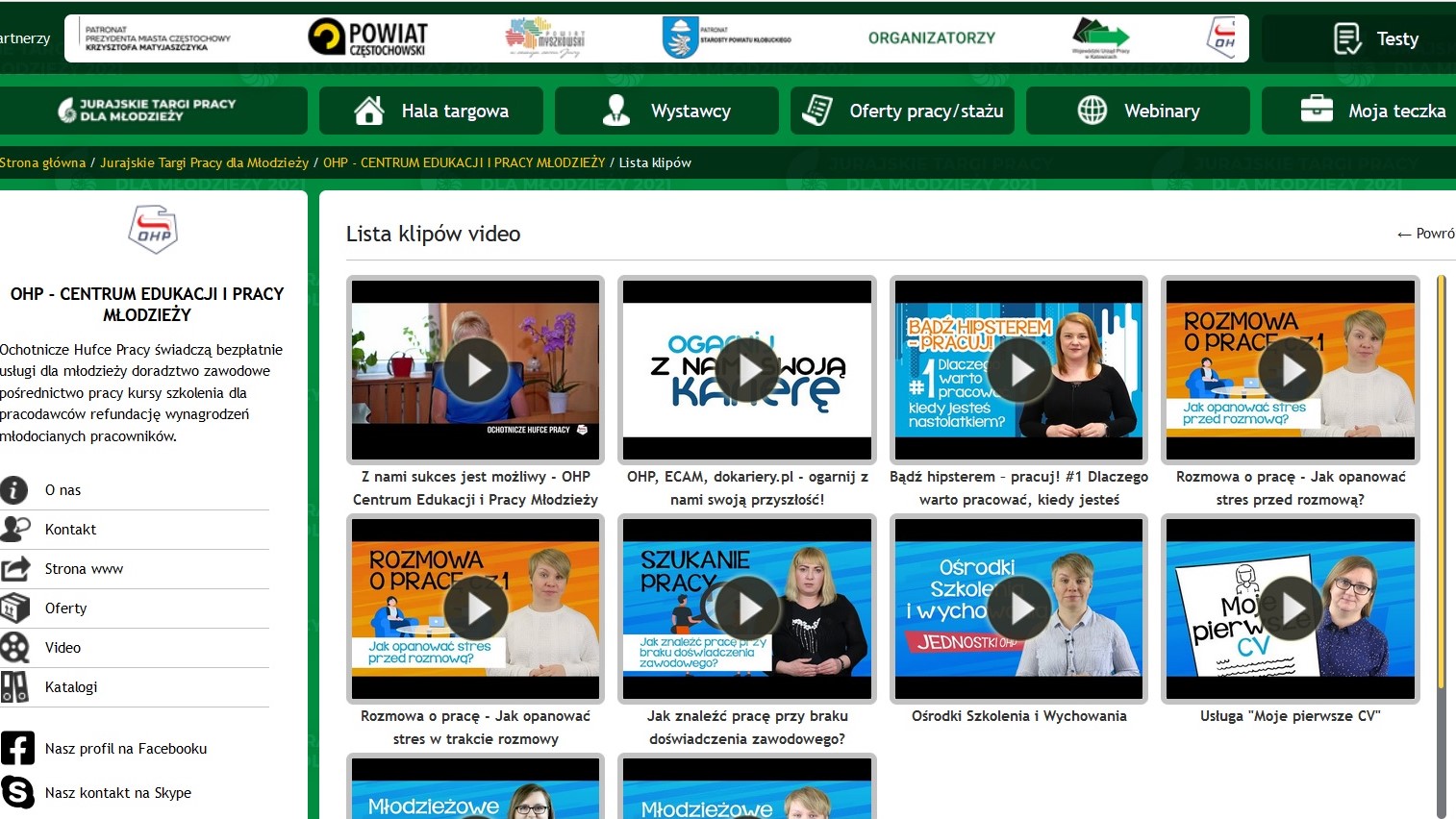Image resolution: width=1456 pixels, height=819 pixels.
Task: Open the Kontakt sidebar link
Action: 70,530
